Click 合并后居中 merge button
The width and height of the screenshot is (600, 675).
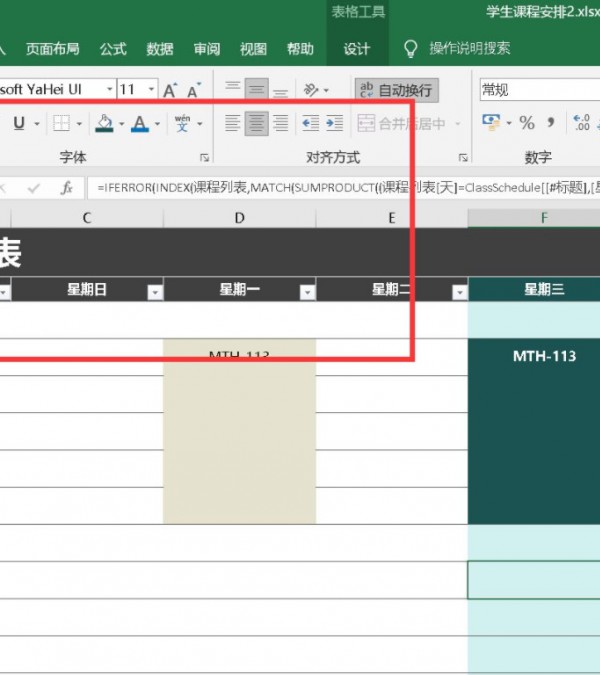click(401, 124)
